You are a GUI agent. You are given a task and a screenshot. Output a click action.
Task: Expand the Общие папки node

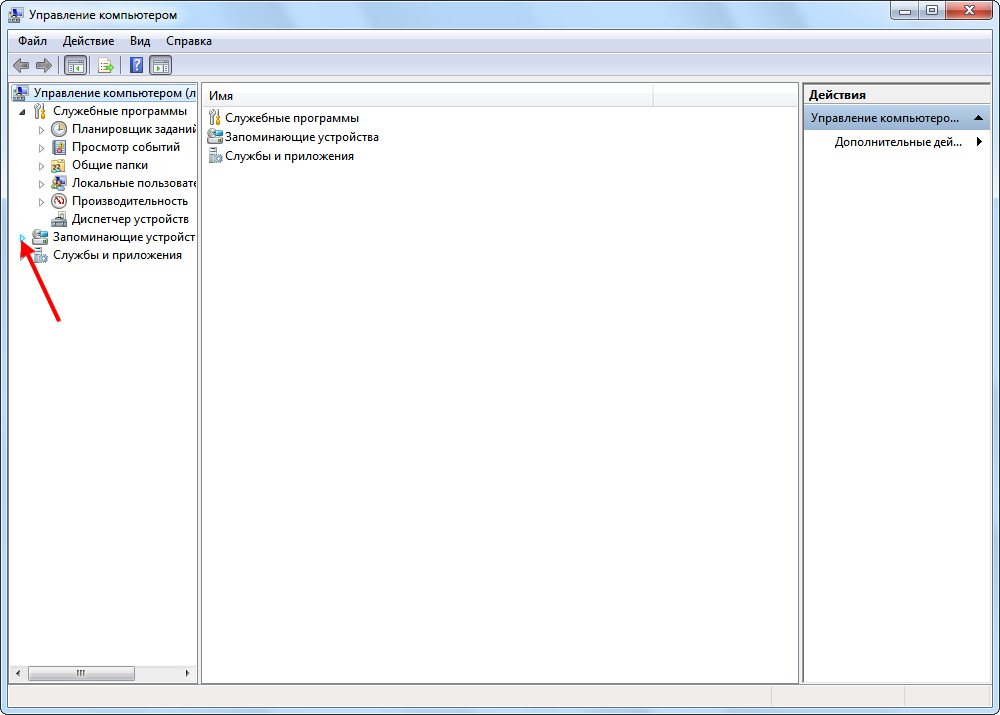pyautogui.click(x=41, y=166)
